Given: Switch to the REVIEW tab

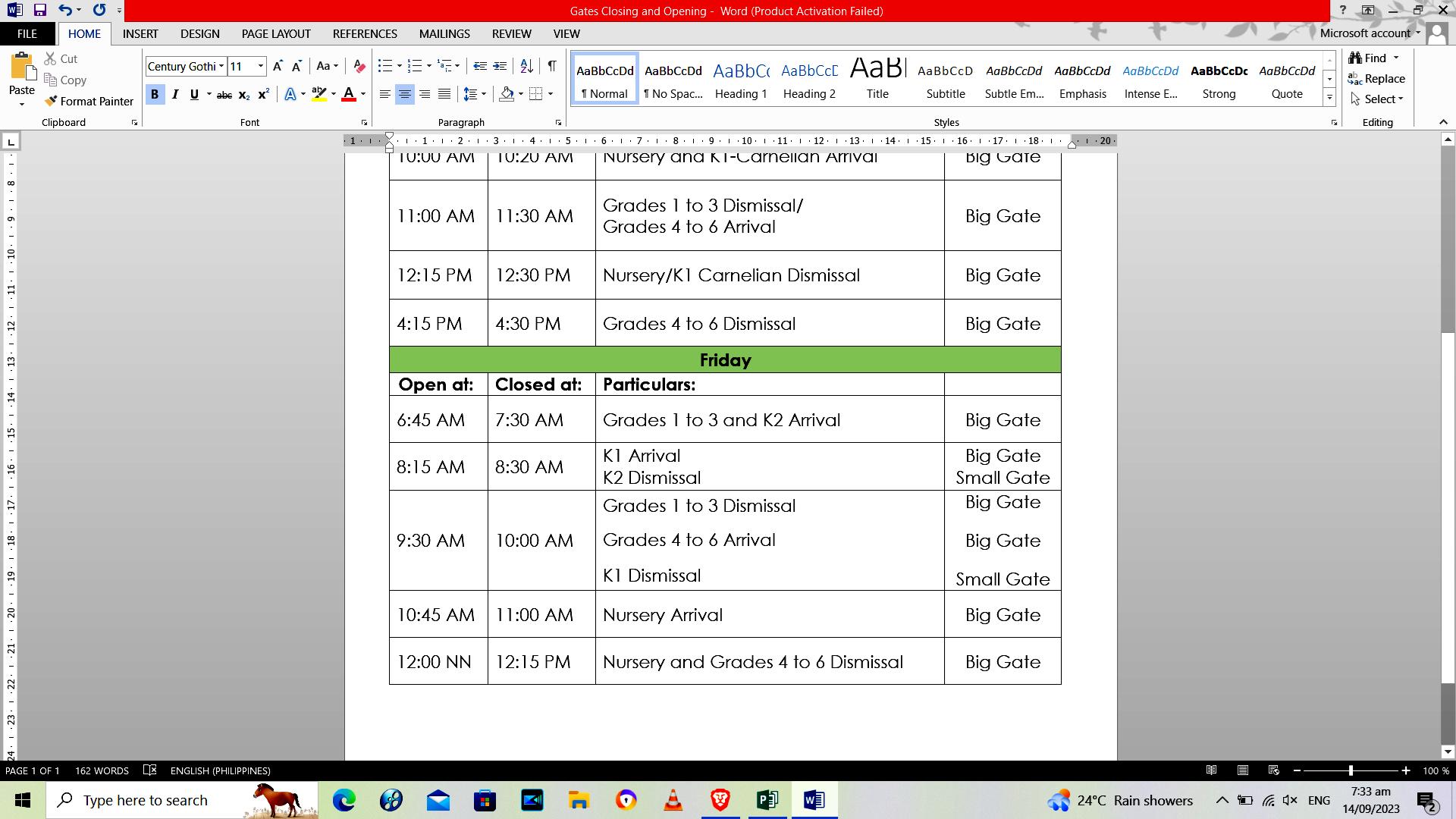Looking at the screenshot, I should [511, 33].
